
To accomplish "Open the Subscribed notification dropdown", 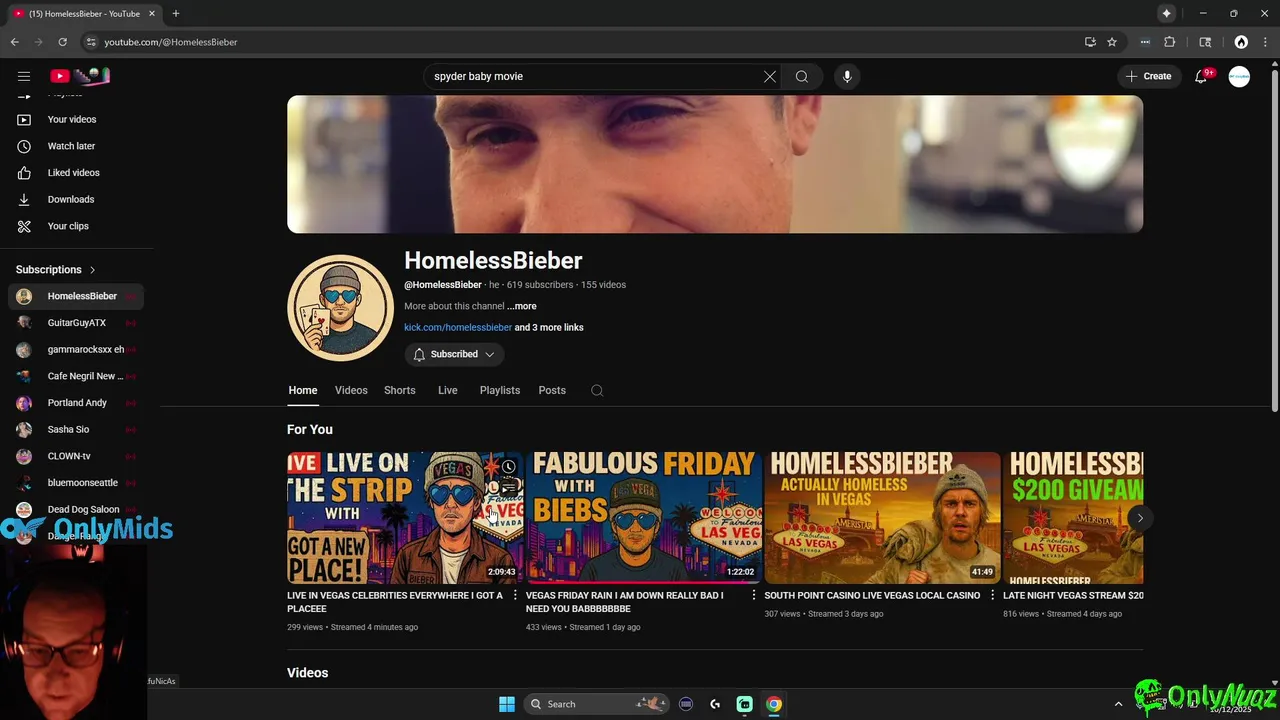I will (454, 354).
